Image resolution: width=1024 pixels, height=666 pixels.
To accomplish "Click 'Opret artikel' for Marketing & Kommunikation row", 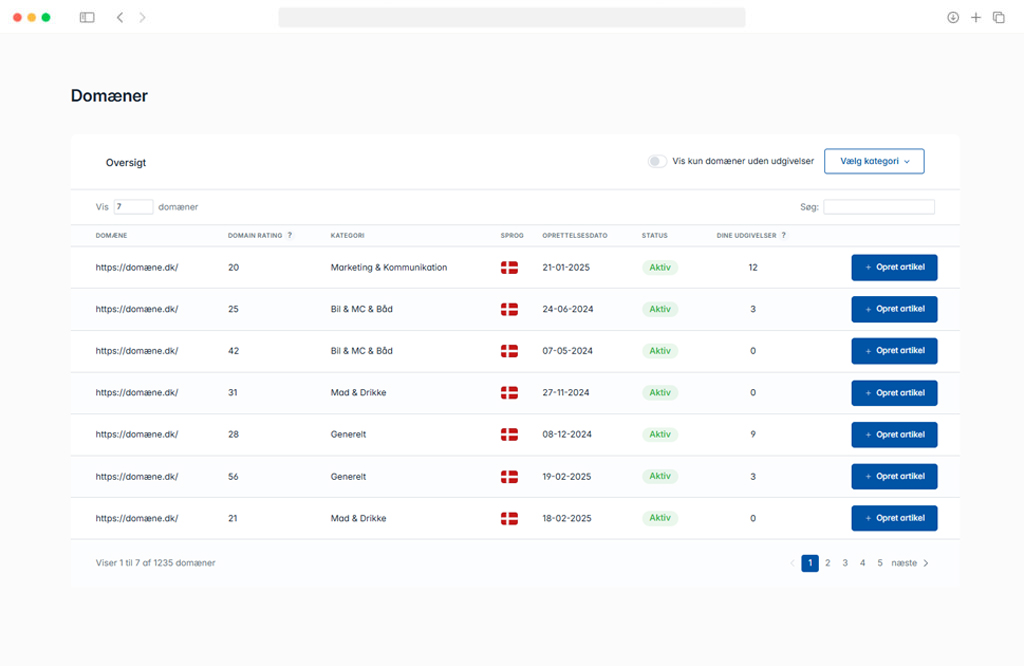I will coord(894,268).
